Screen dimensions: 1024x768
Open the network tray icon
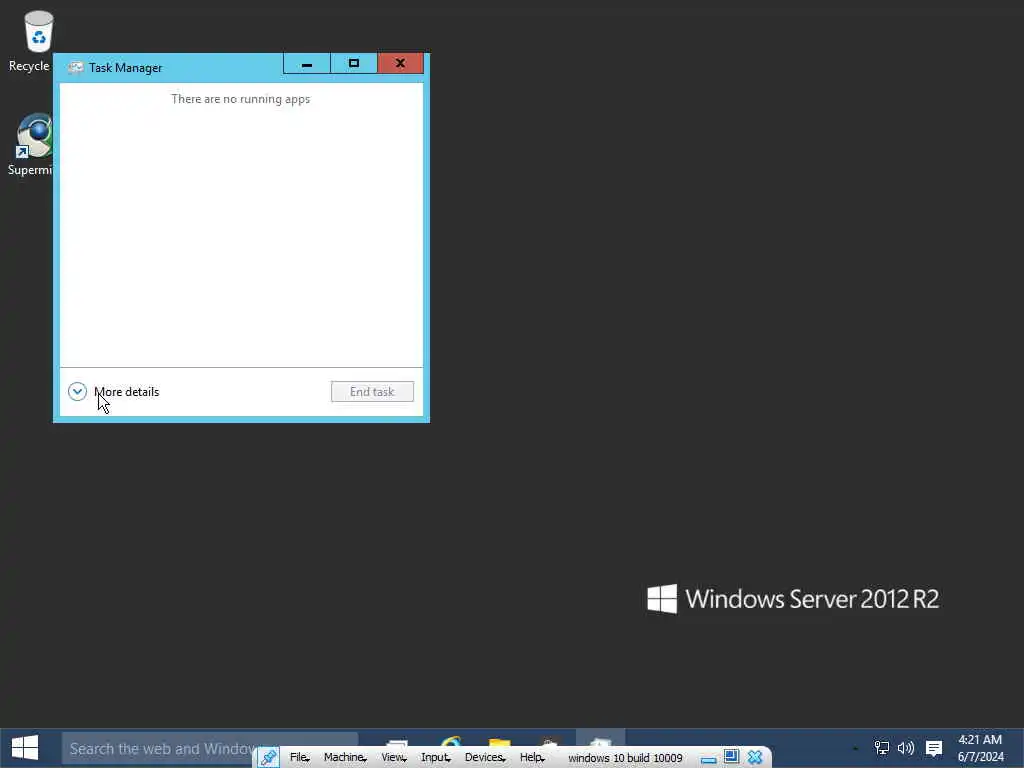tap(882, 748)
